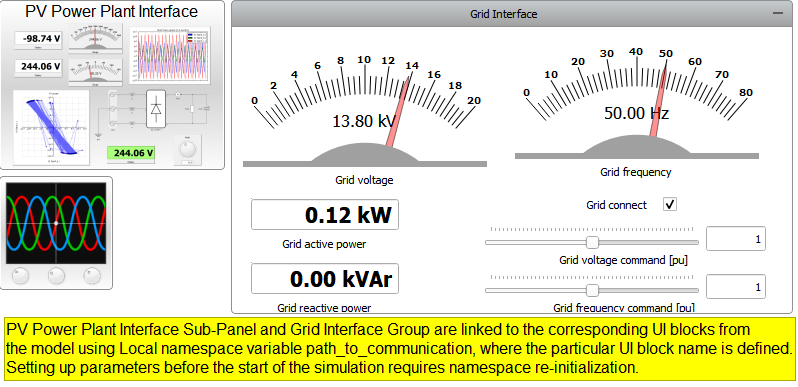The image size is (798, 387).
Task: Click the middle knob under the scope
Action: click(56, 276)
